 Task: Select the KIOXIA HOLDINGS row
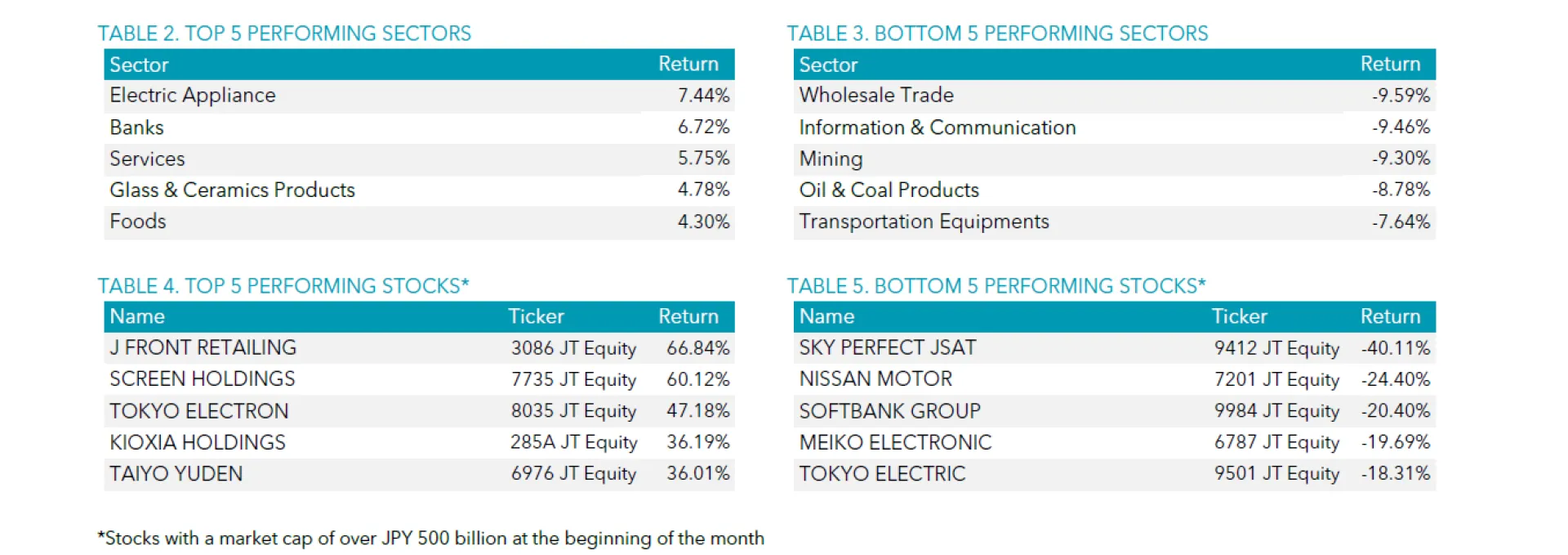click(419, 442)
